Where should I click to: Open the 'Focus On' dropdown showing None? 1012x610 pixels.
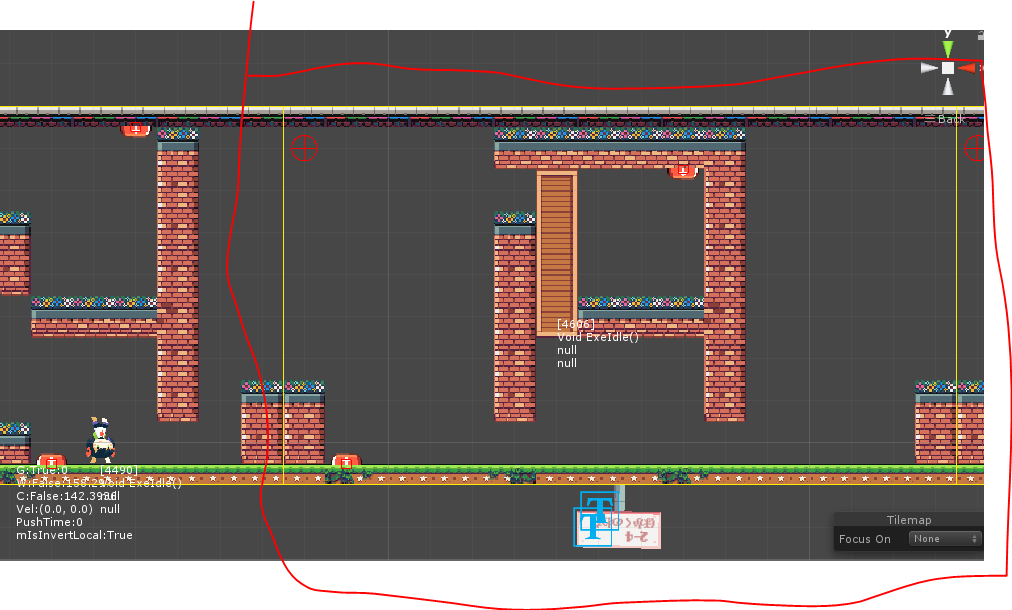coord(945,538)
